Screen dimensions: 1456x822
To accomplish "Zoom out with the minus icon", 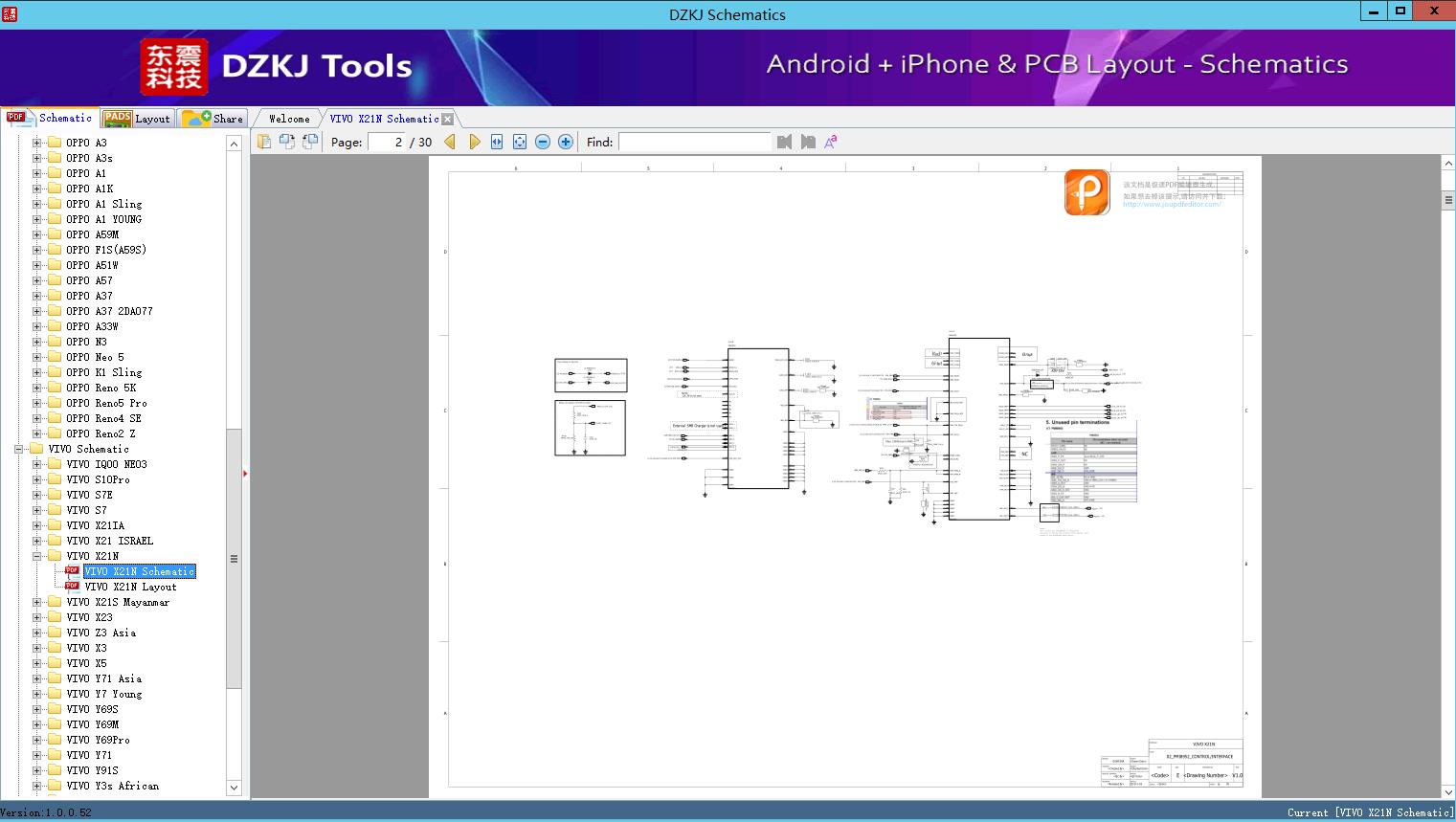I will click(x=543, y=142).
